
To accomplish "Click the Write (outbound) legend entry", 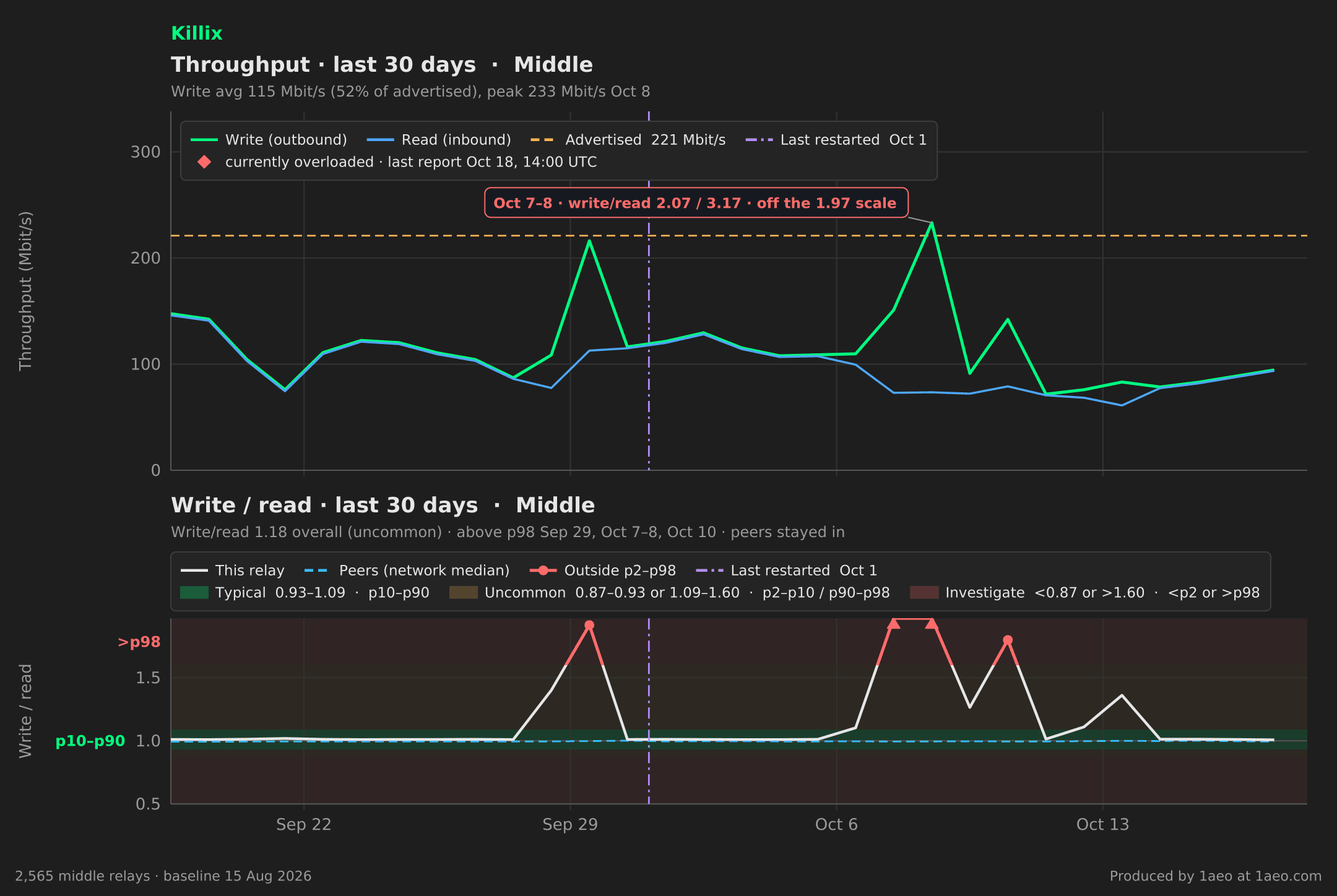I will tap(269, 140).
